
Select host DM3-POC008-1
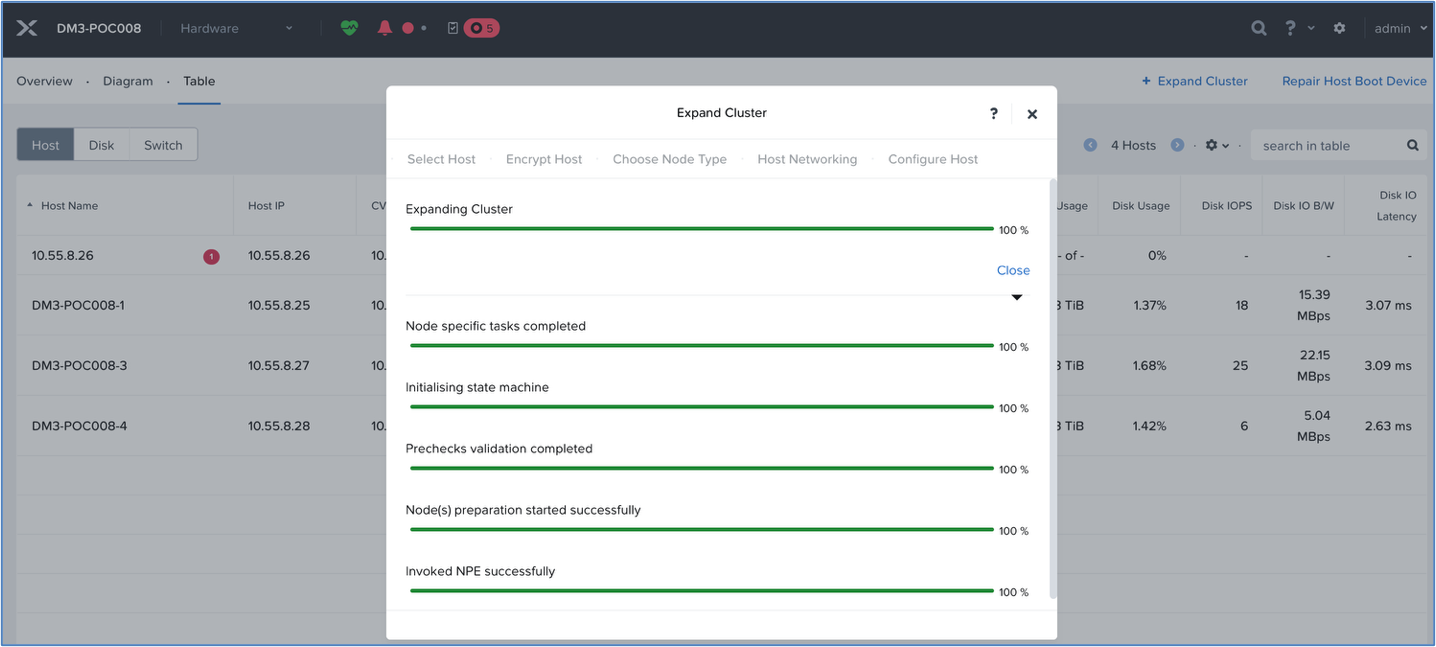[78, 305]
